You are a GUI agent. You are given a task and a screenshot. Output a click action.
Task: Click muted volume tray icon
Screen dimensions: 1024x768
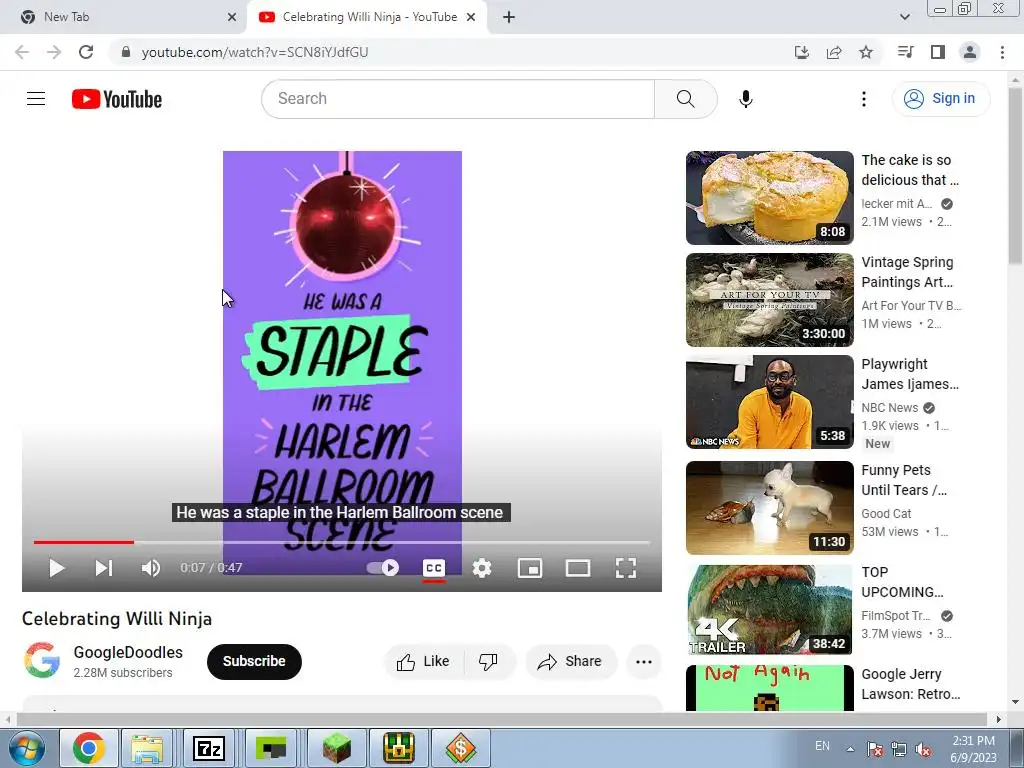pyautogui.click(x=923, y=749)
